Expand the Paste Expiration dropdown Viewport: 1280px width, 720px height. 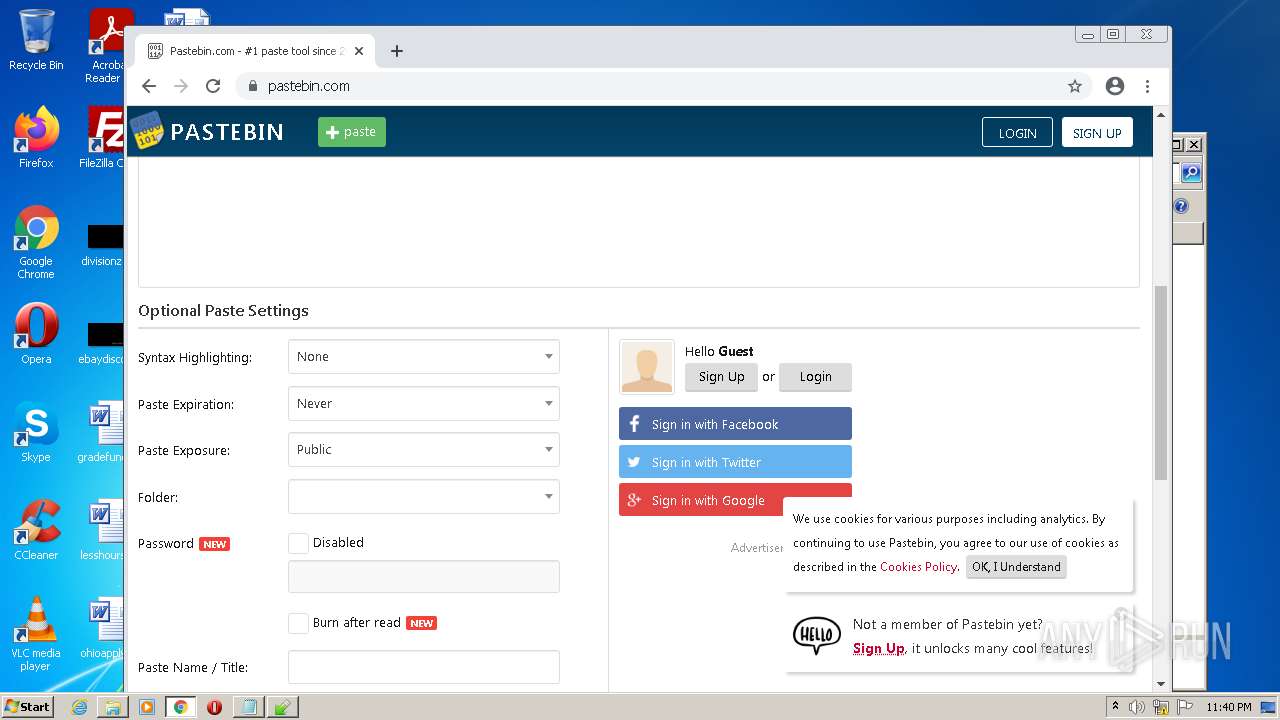click(424, 404)
